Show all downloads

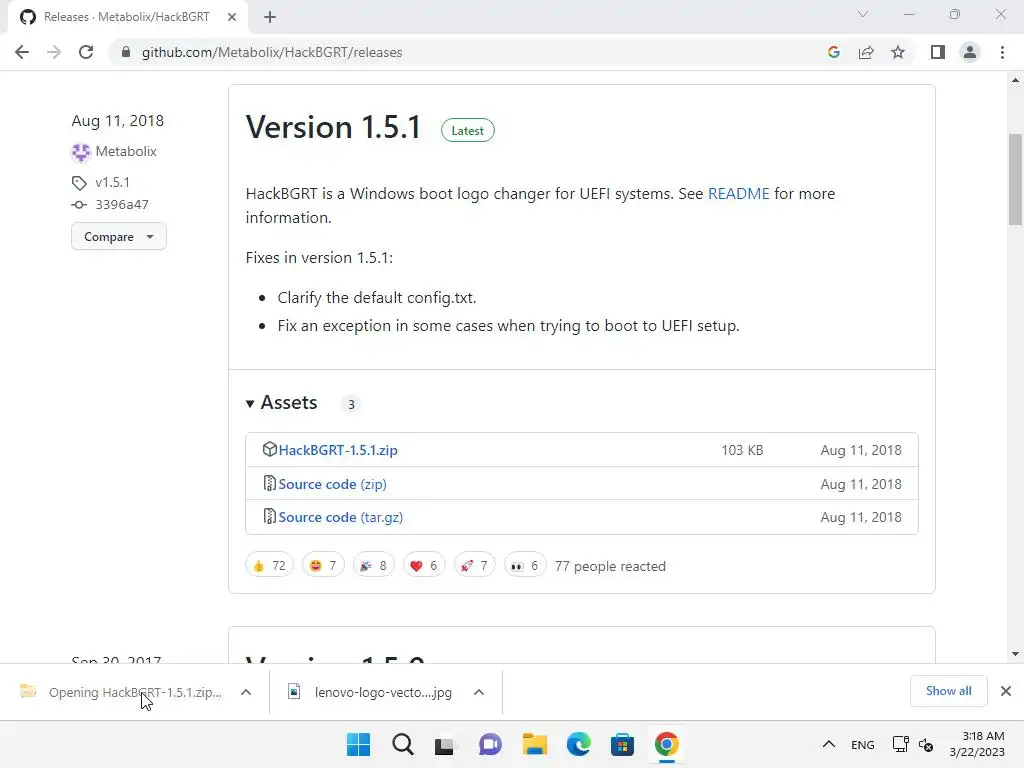(948, 691)
